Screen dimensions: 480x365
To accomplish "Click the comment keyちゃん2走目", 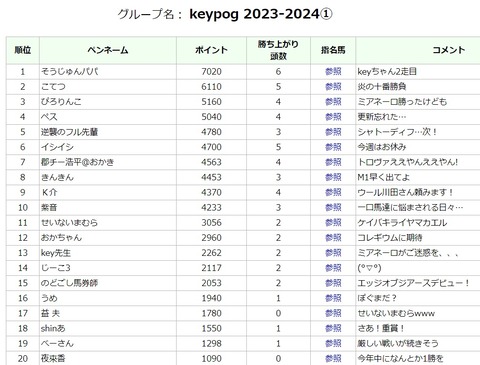I will click(x=387, y=71).
